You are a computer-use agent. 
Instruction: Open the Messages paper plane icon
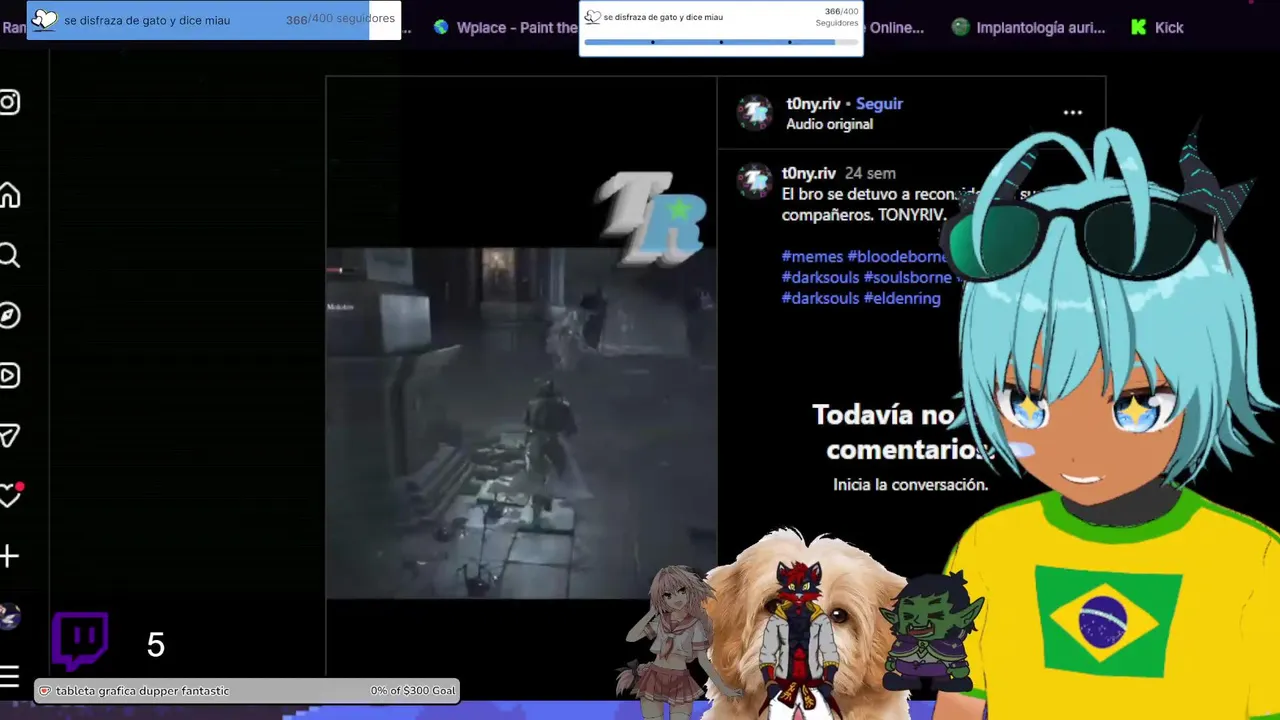(x=9, y=436)
